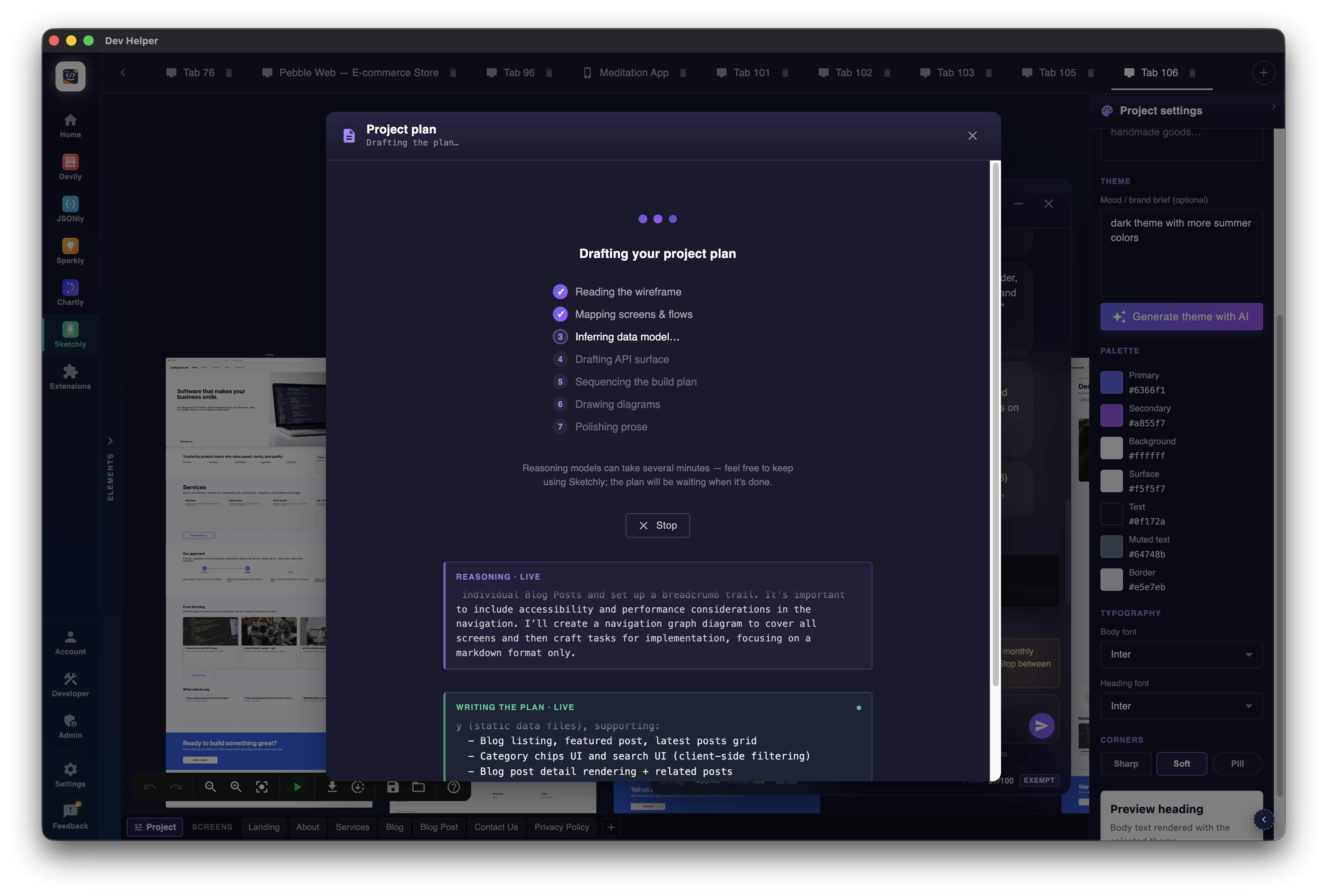Click the Reasoning Live text box

(x=657, y=615)
